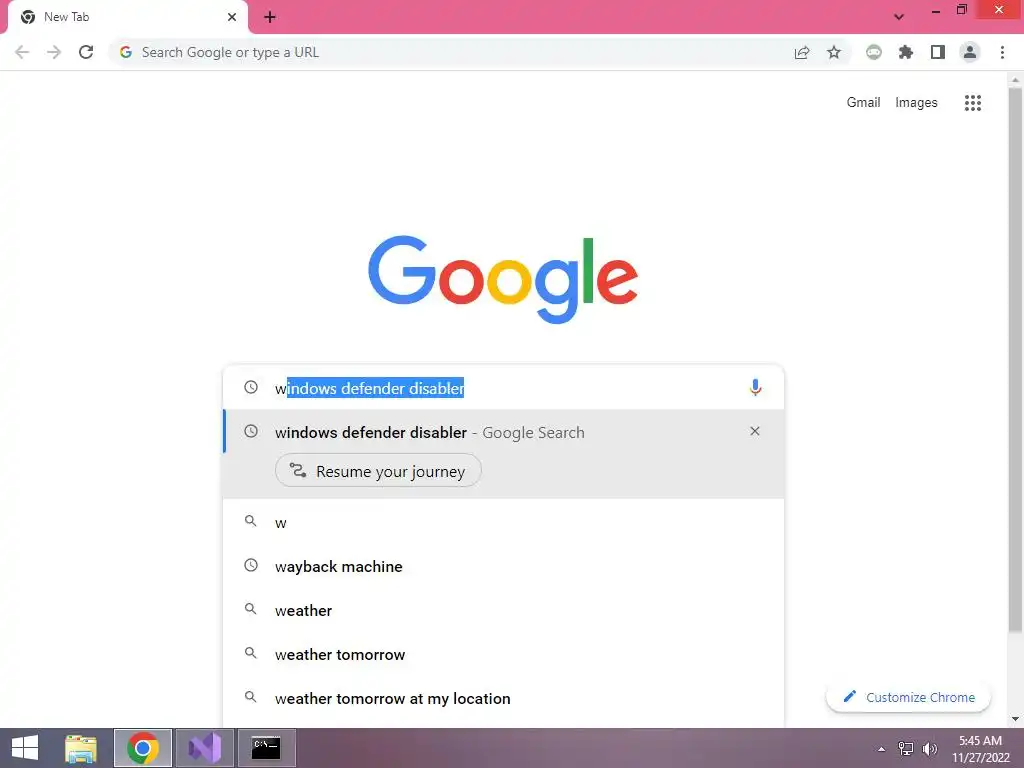The height and width of the screenshot is (768, 1024).
Task: Click the share page icon in the address bar
Action: coord(802,52)
